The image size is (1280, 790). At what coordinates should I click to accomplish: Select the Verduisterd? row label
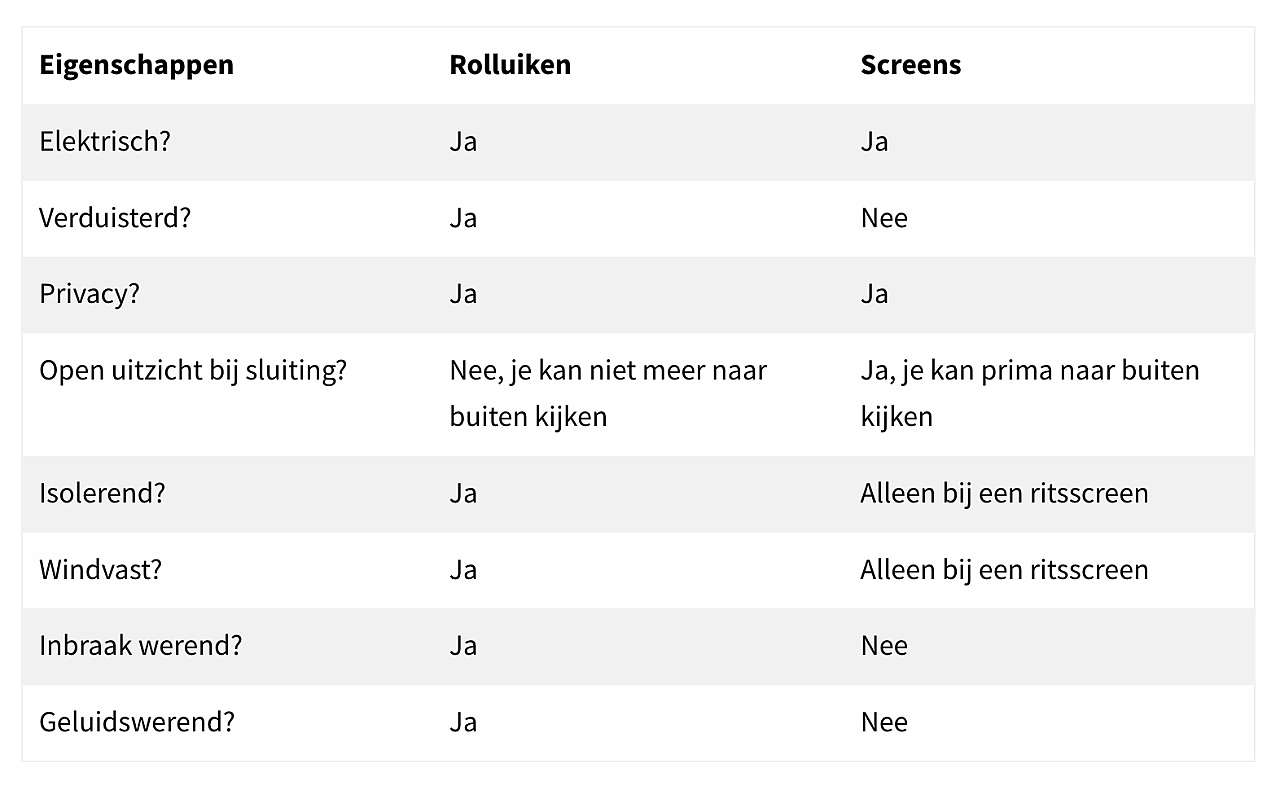(115, 218)
